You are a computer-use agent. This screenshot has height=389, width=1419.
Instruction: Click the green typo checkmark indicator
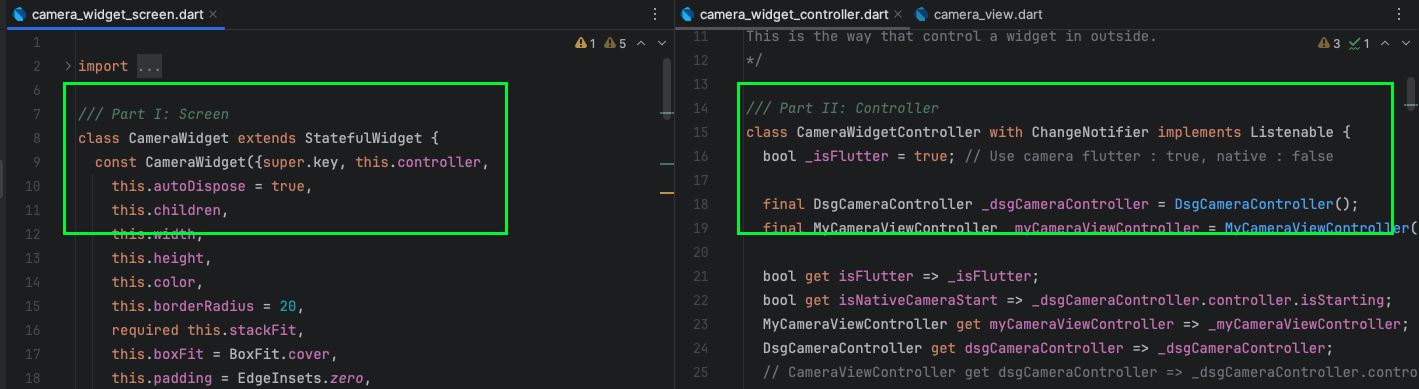(1360, 43)
